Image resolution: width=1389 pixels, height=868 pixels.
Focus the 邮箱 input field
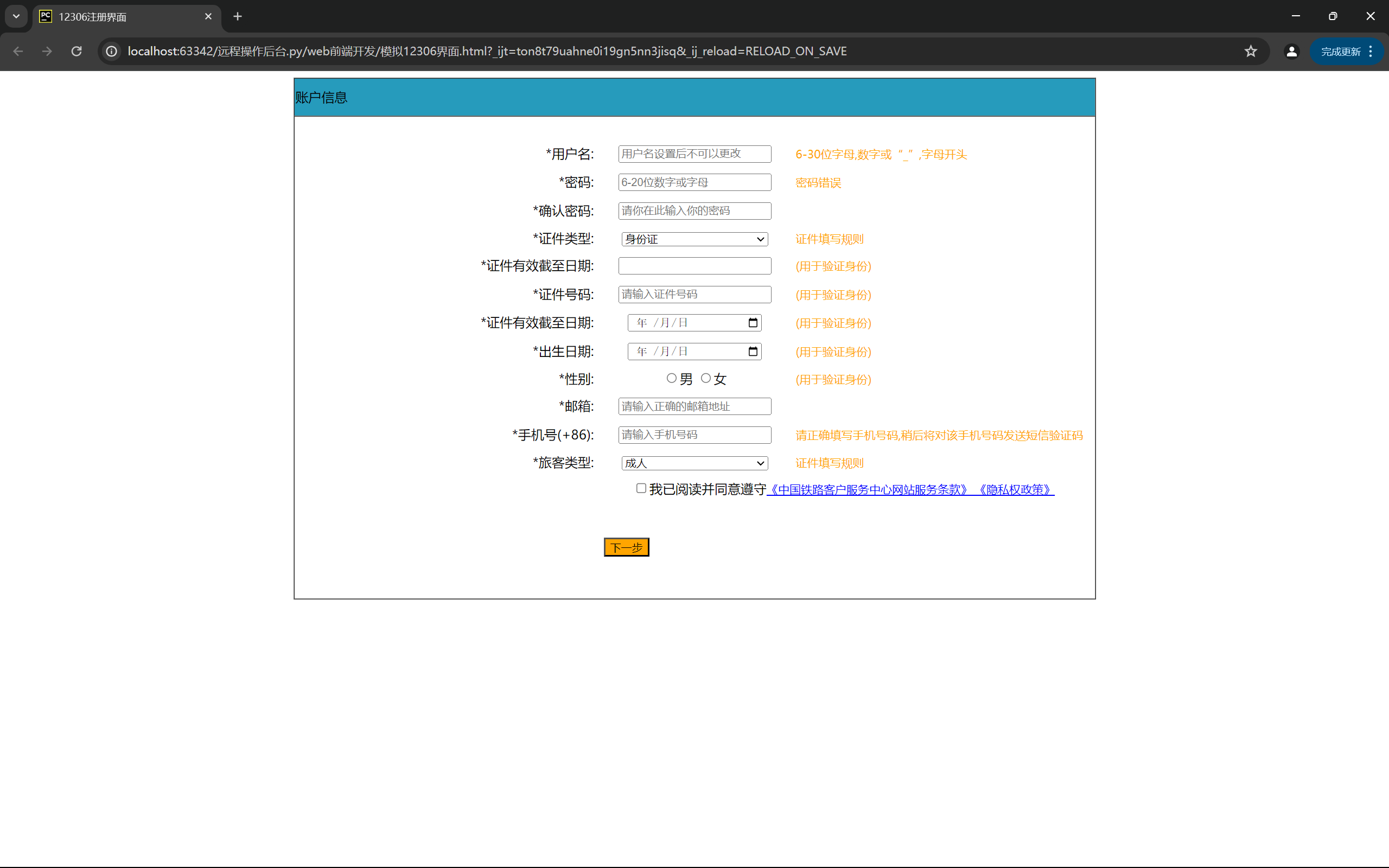[694, 406]
